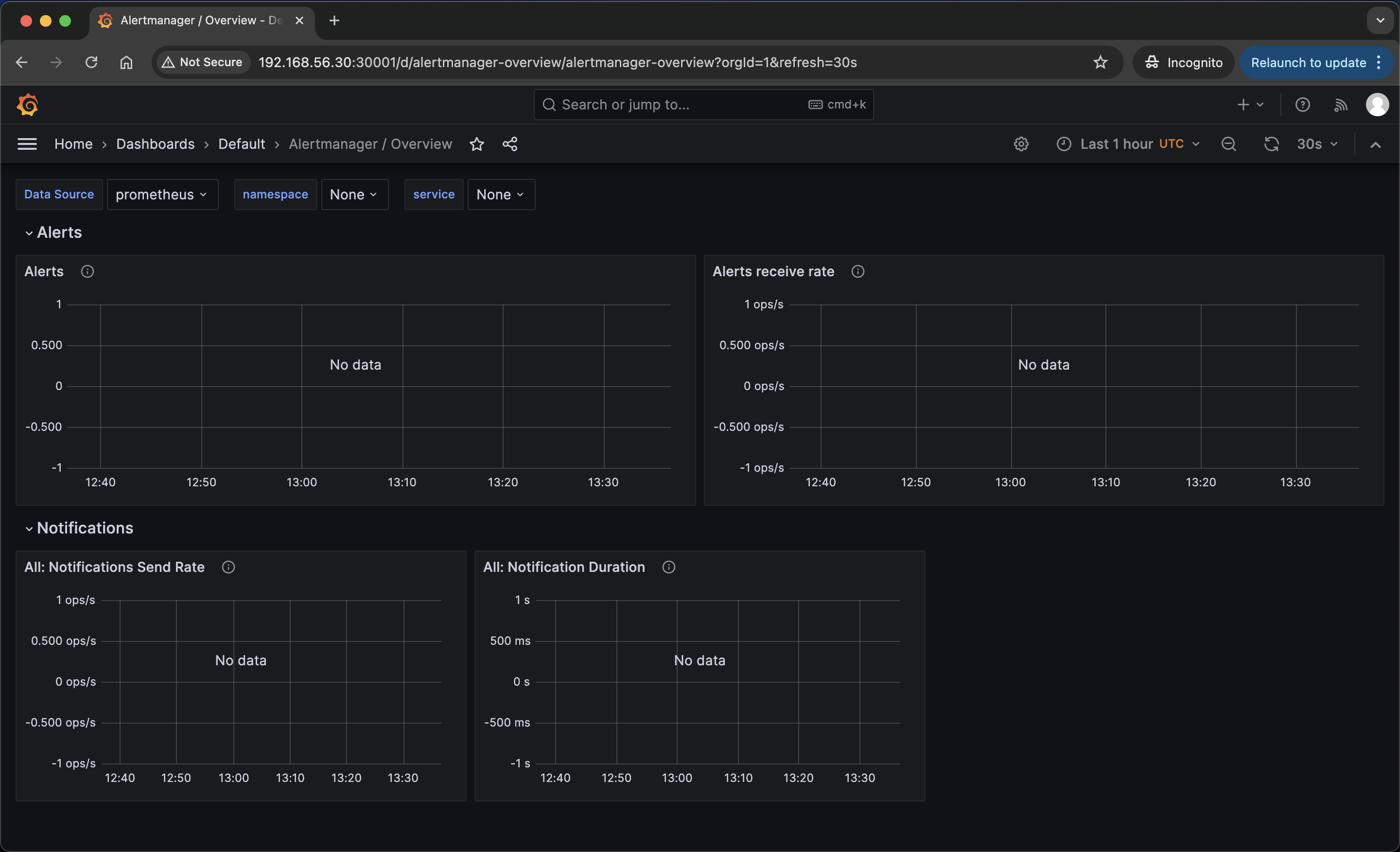Zoom out the time range
1400x852 pixels.
(x=1228, y=144)
